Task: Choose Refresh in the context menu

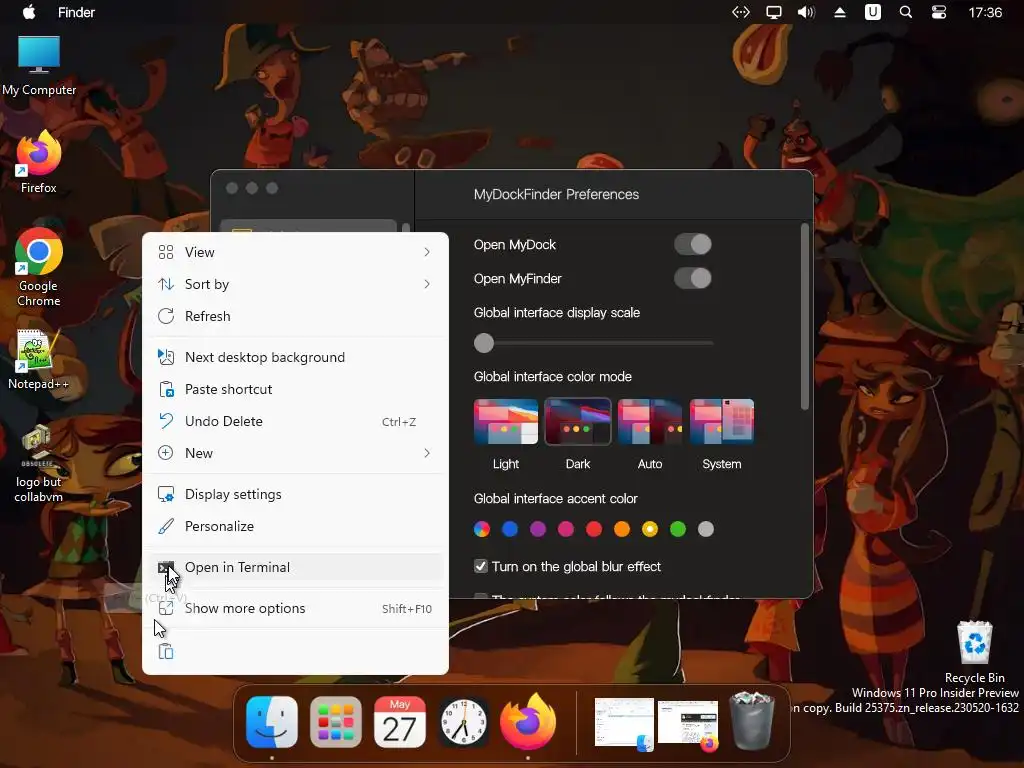Action: [x=295, y=316]
